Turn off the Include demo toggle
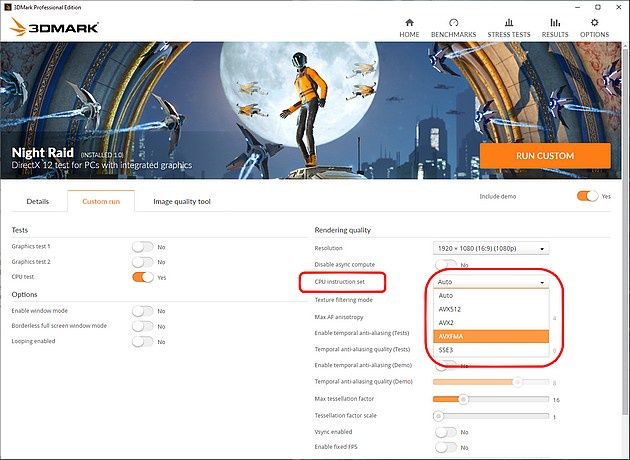Viewport: 630px width, 460px height. coord(587,196)
